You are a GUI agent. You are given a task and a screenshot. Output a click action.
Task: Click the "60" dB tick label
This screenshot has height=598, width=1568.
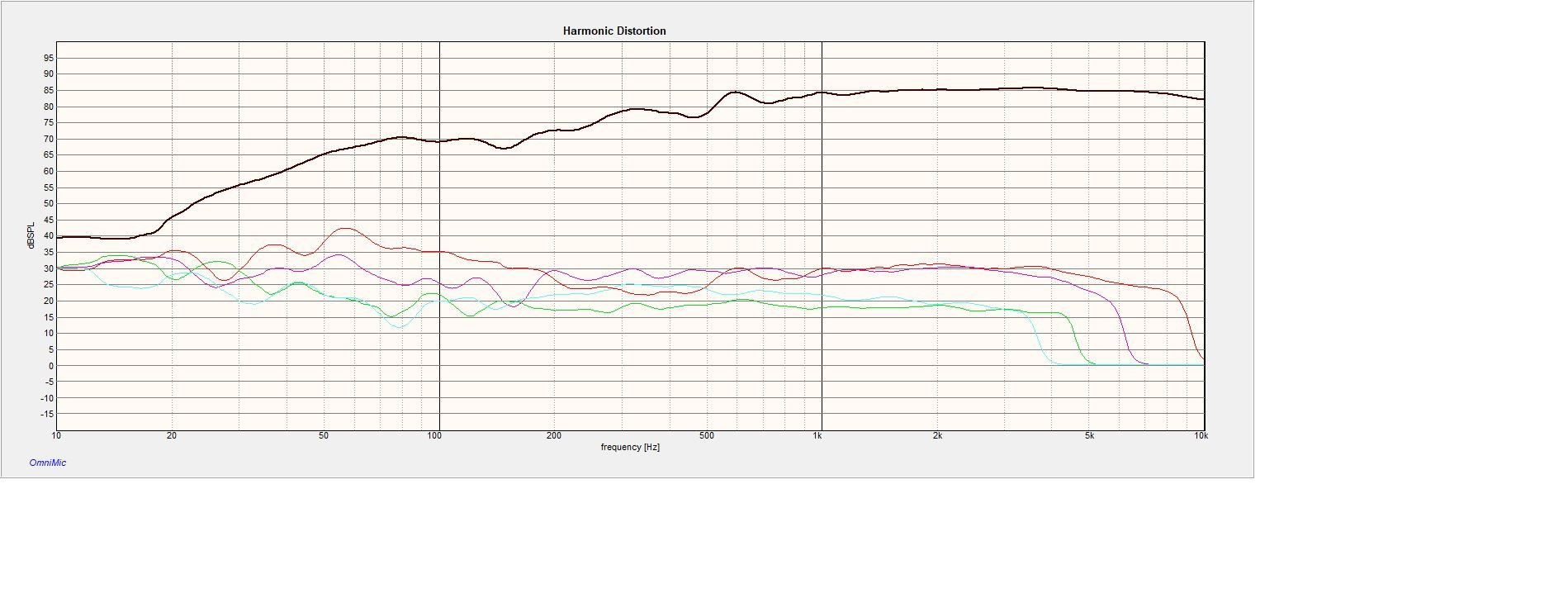(49, 172)
